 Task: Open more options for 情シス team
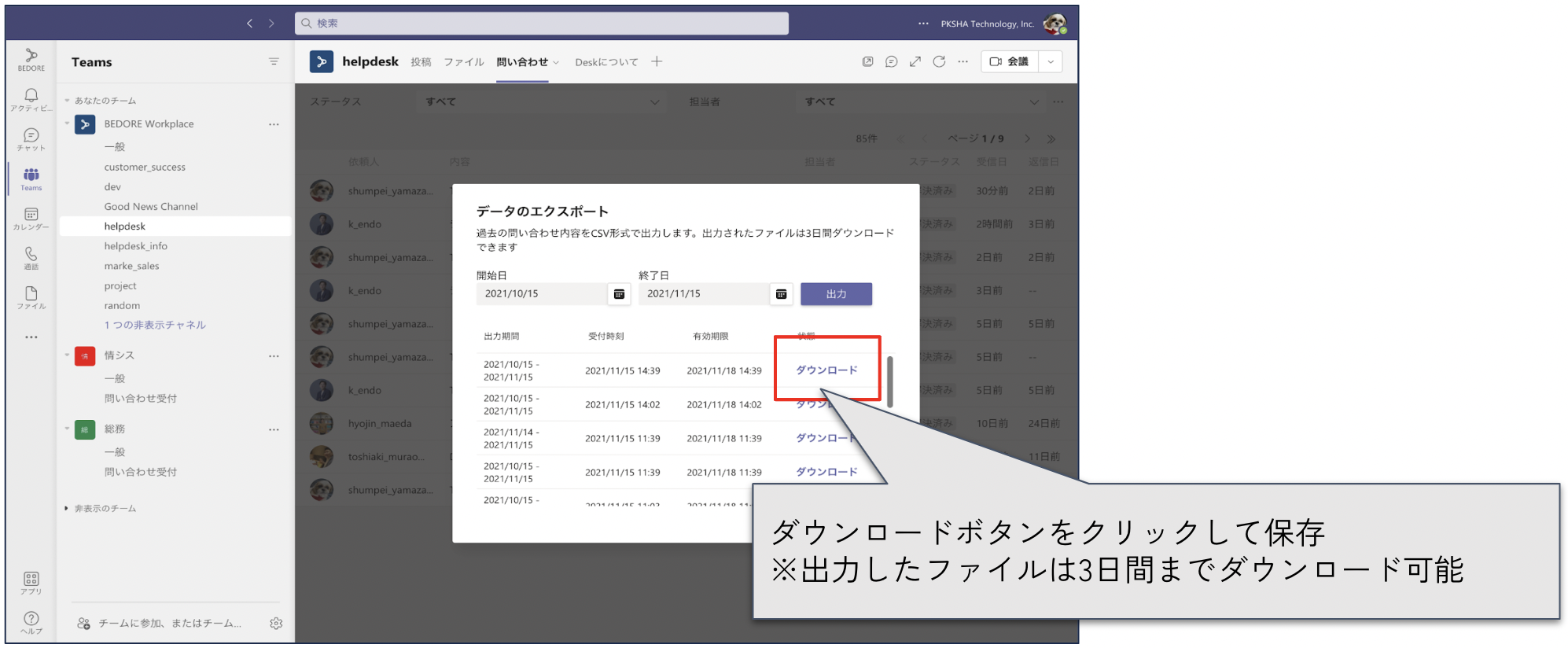click(x=274, y=356)
